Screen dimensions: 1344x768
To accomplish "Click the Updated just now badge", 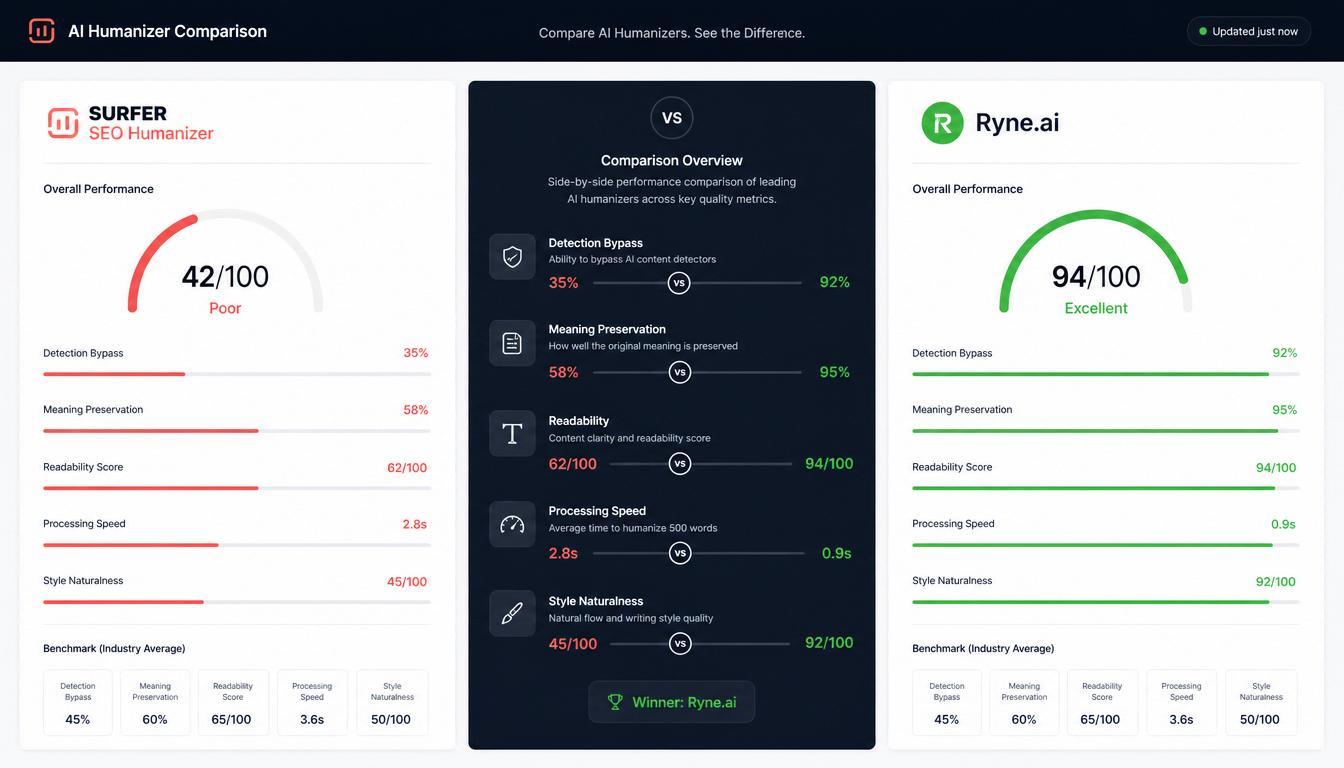I will pyautogui.click(x=1248, y=31).
